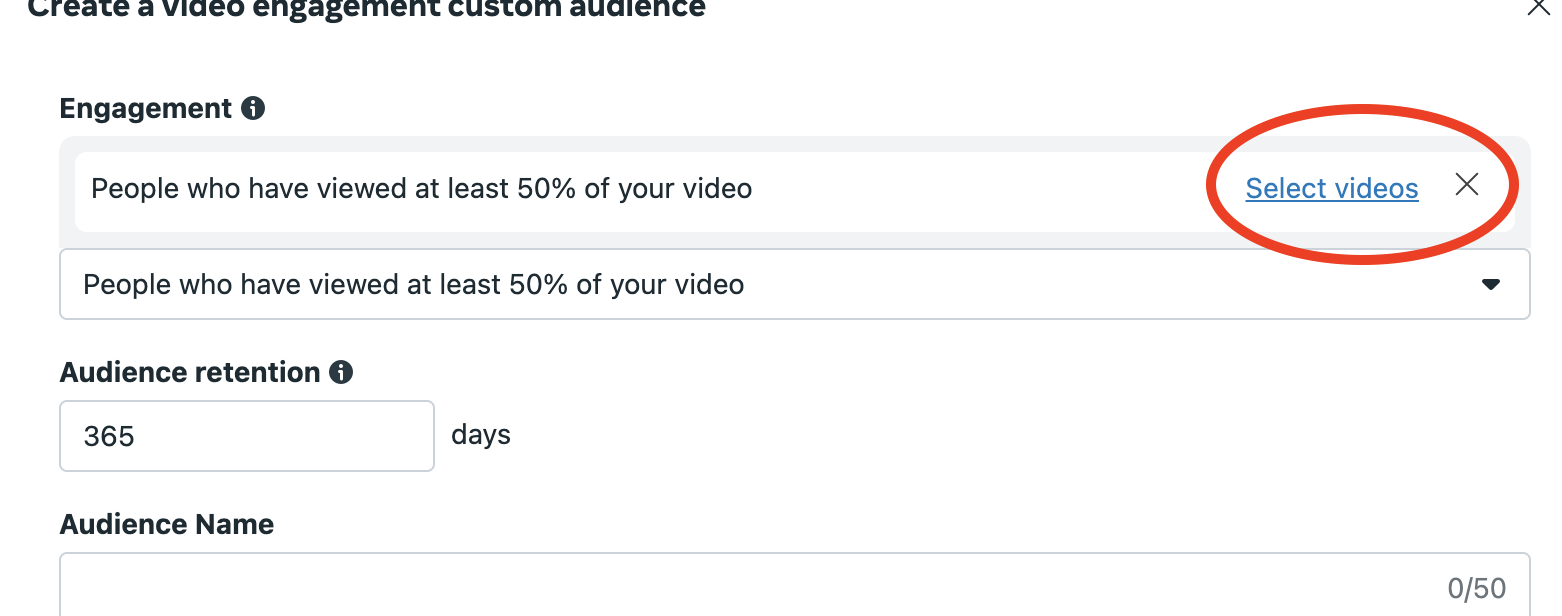The width and height of the screenshot is (1562, 616).
Task: Click blank area right of the days label
Action: tap(900, 436)
